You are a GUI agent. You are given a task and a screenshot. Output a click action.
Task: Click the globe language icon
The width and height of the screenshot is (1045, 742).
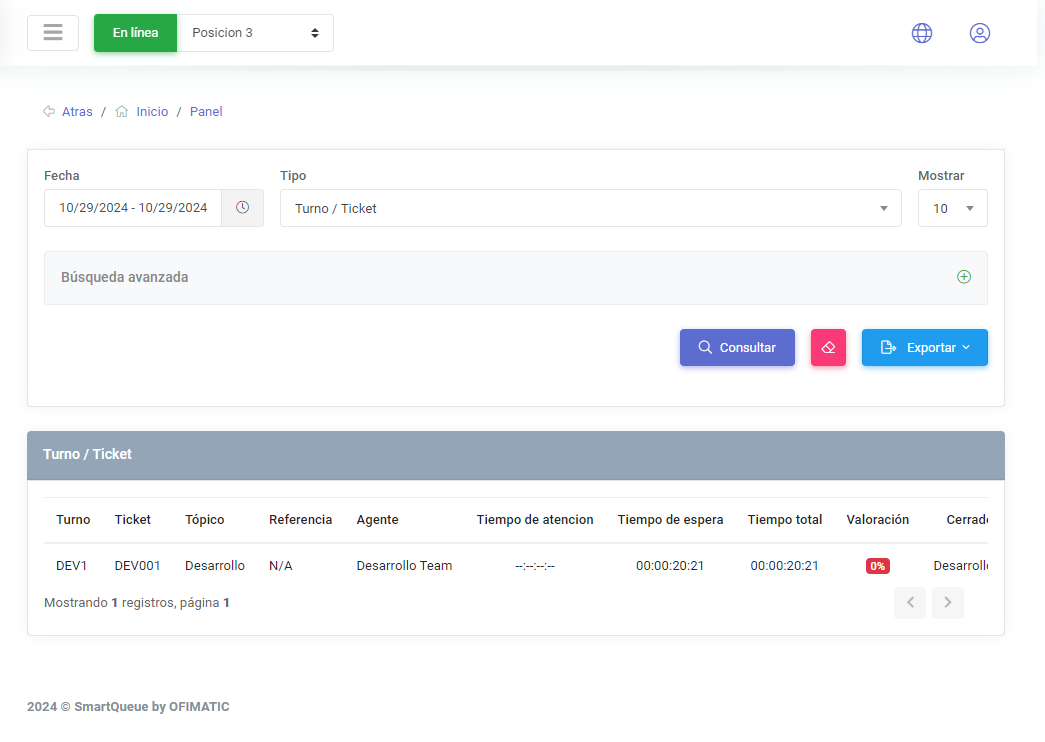pos(921,33)
